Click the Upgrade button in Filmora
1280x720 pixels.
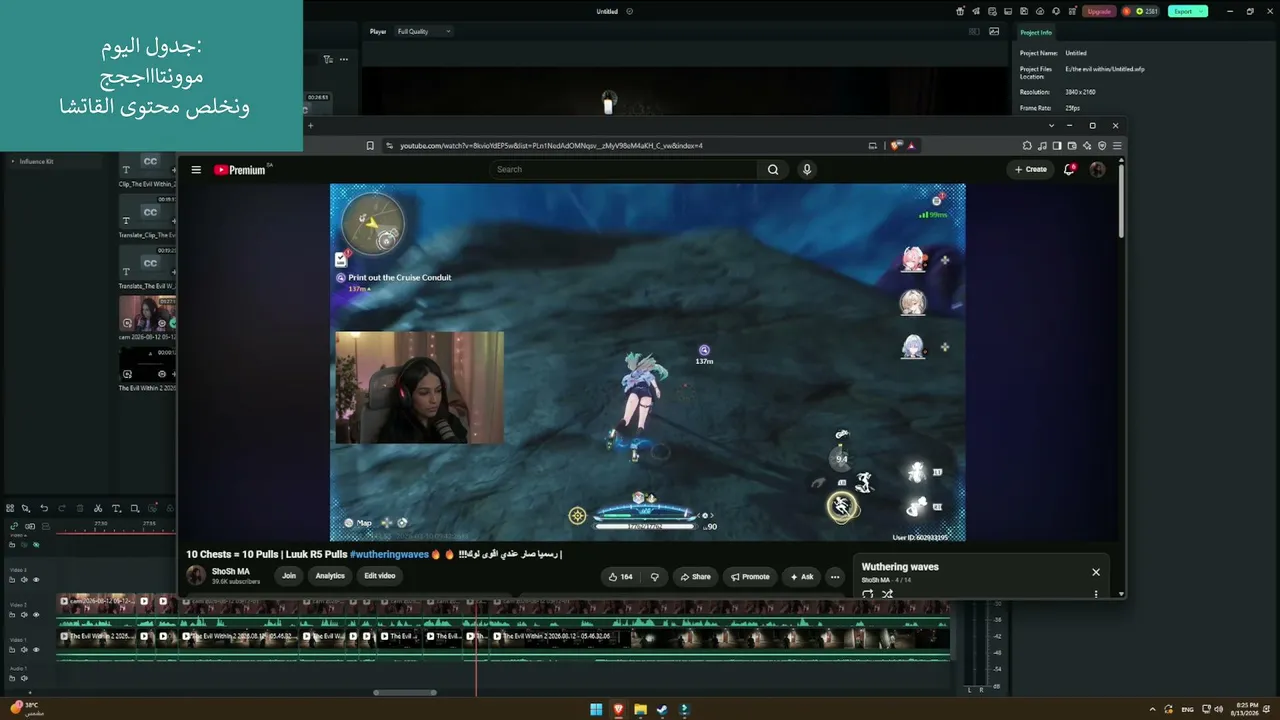[x=1099, y=12]
